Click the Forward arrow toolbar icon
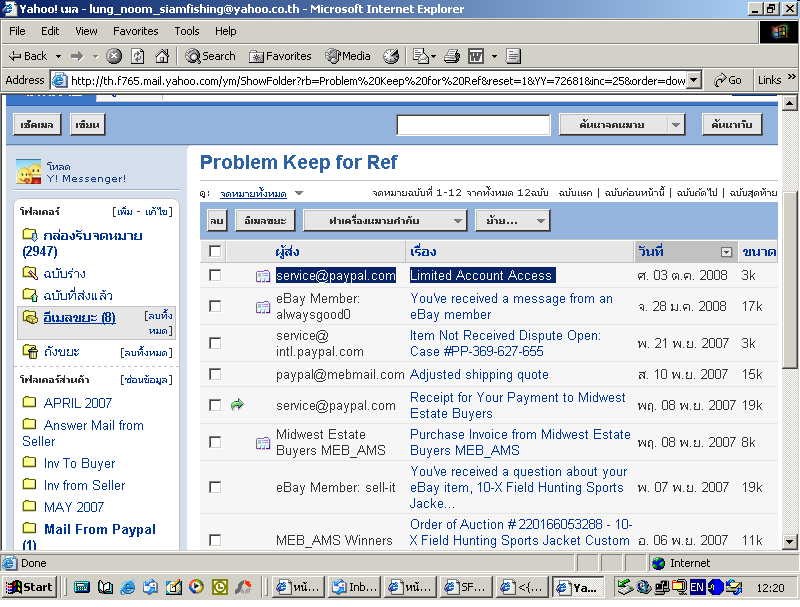The image size is (800, 607). tap(78, 56)
